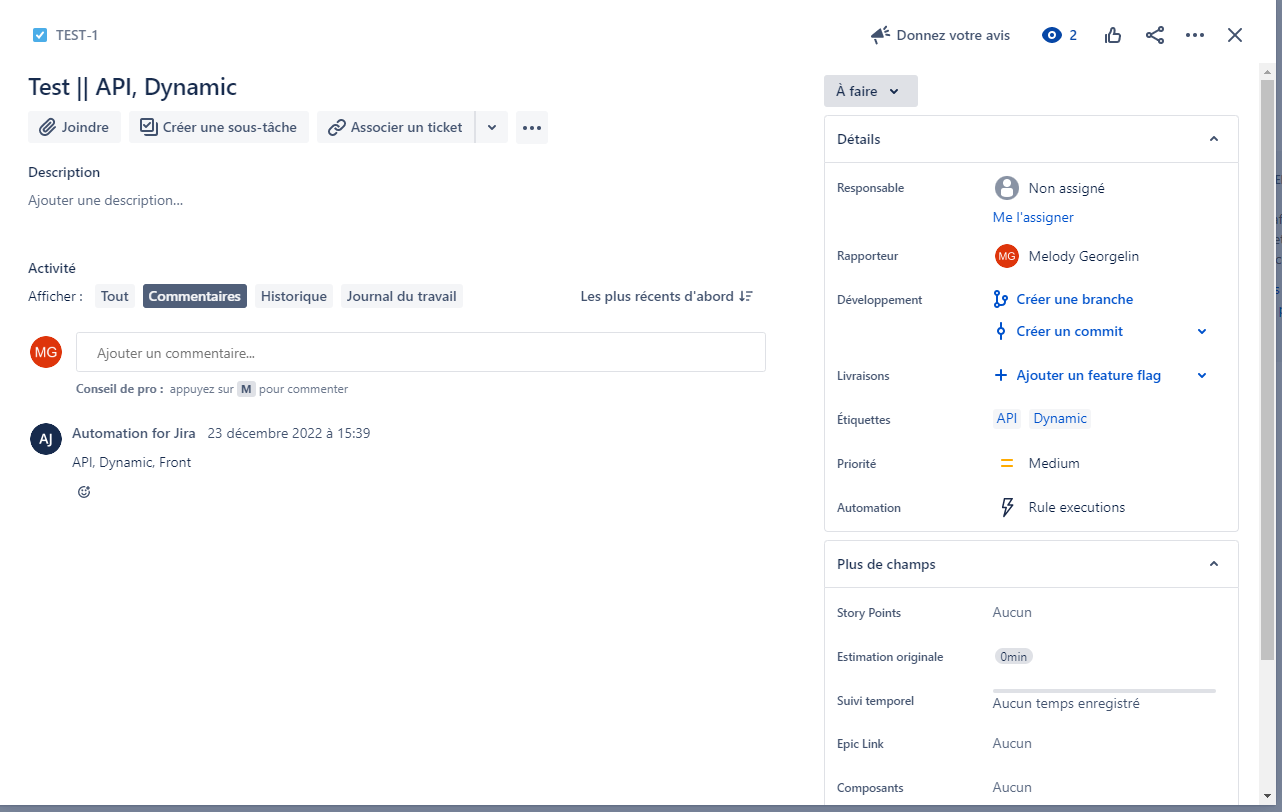Open the overflow ellipsis below the issue title
This screenshot has width=1282, height=812.
point(531,127)
